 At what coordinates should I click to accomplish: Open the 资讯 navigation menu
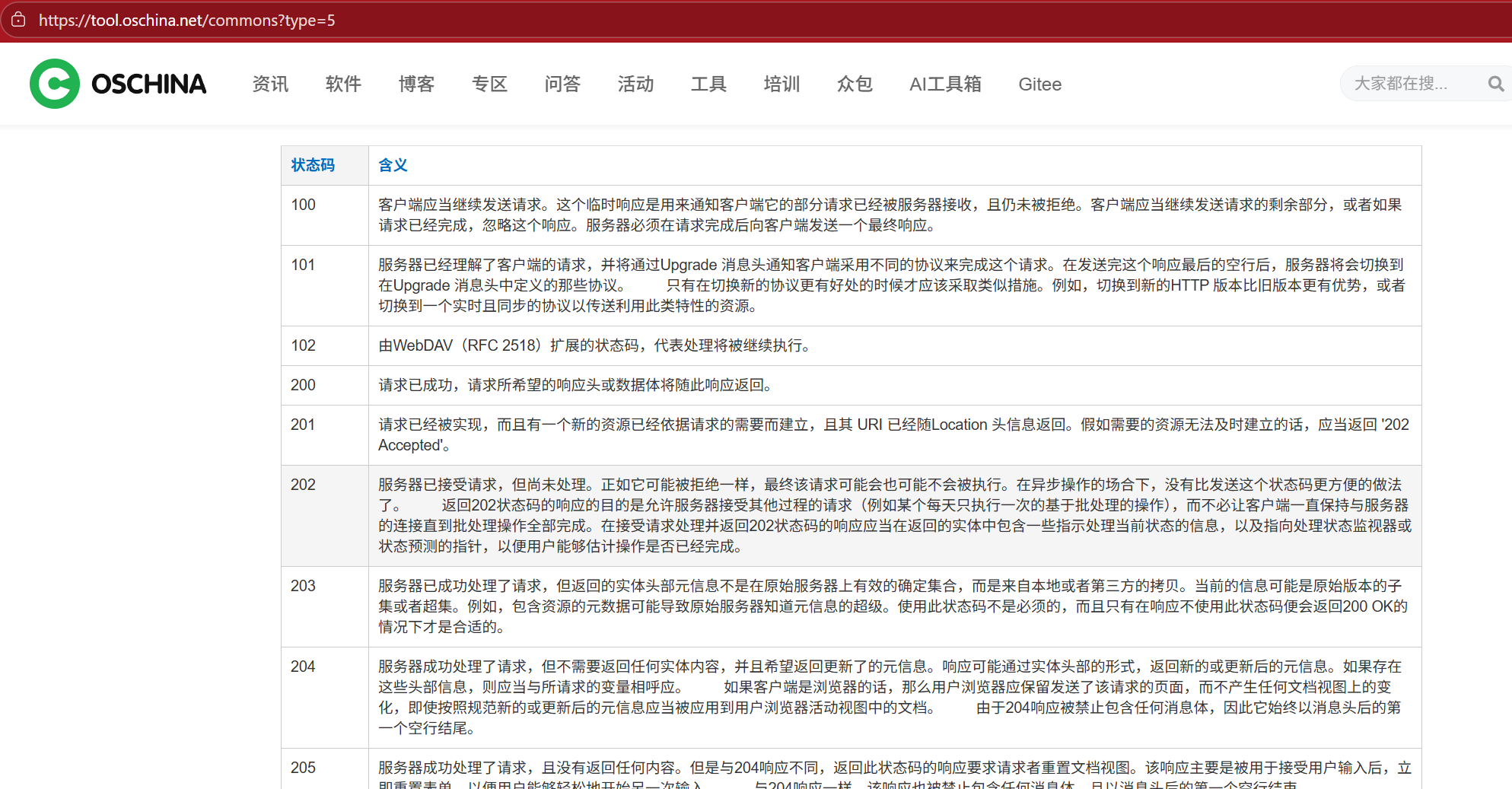(270, 84)
